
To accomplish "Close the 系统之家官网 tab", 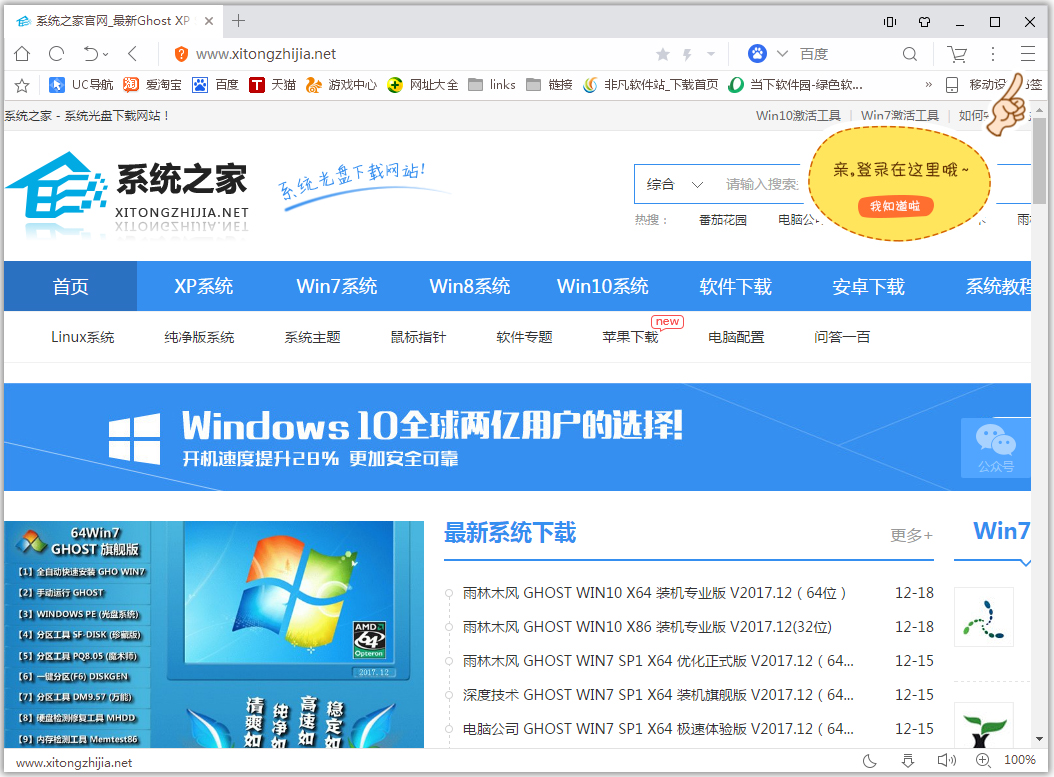I will (x=209, y=21).
